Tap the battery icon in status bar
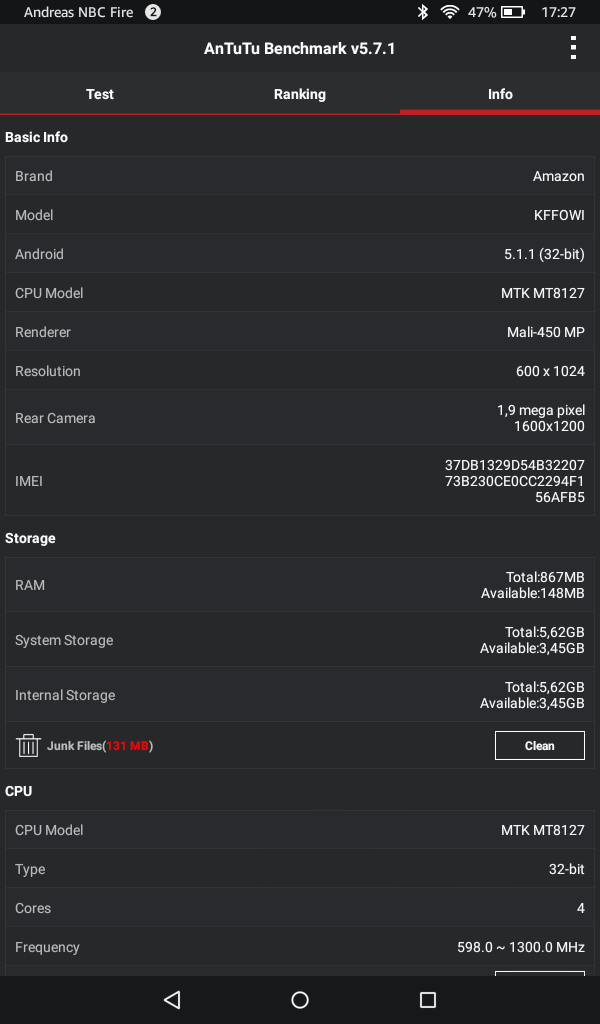 pyautogui.click(x=513, y=12)
